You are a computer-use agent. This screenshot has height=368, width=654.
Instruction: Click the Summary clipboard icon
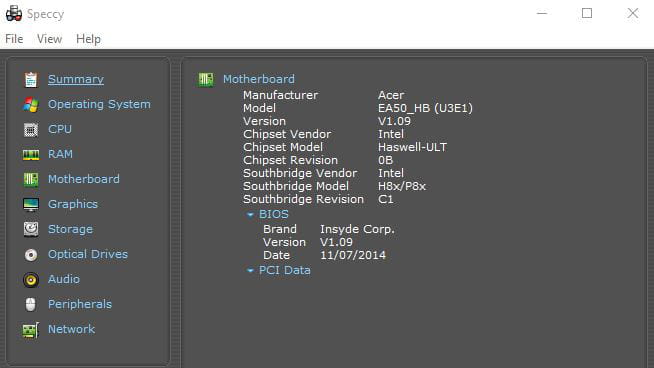[x=30, y=80]
